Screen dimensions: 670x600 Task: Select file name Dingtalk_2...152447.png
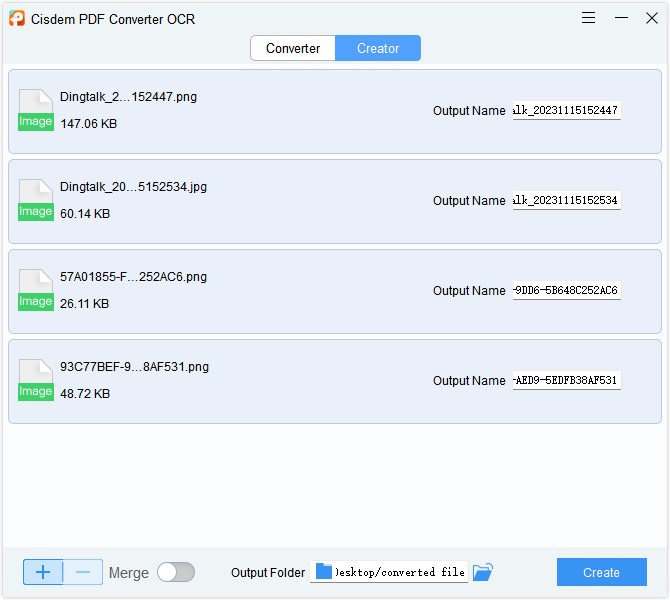tap(128, 97)
